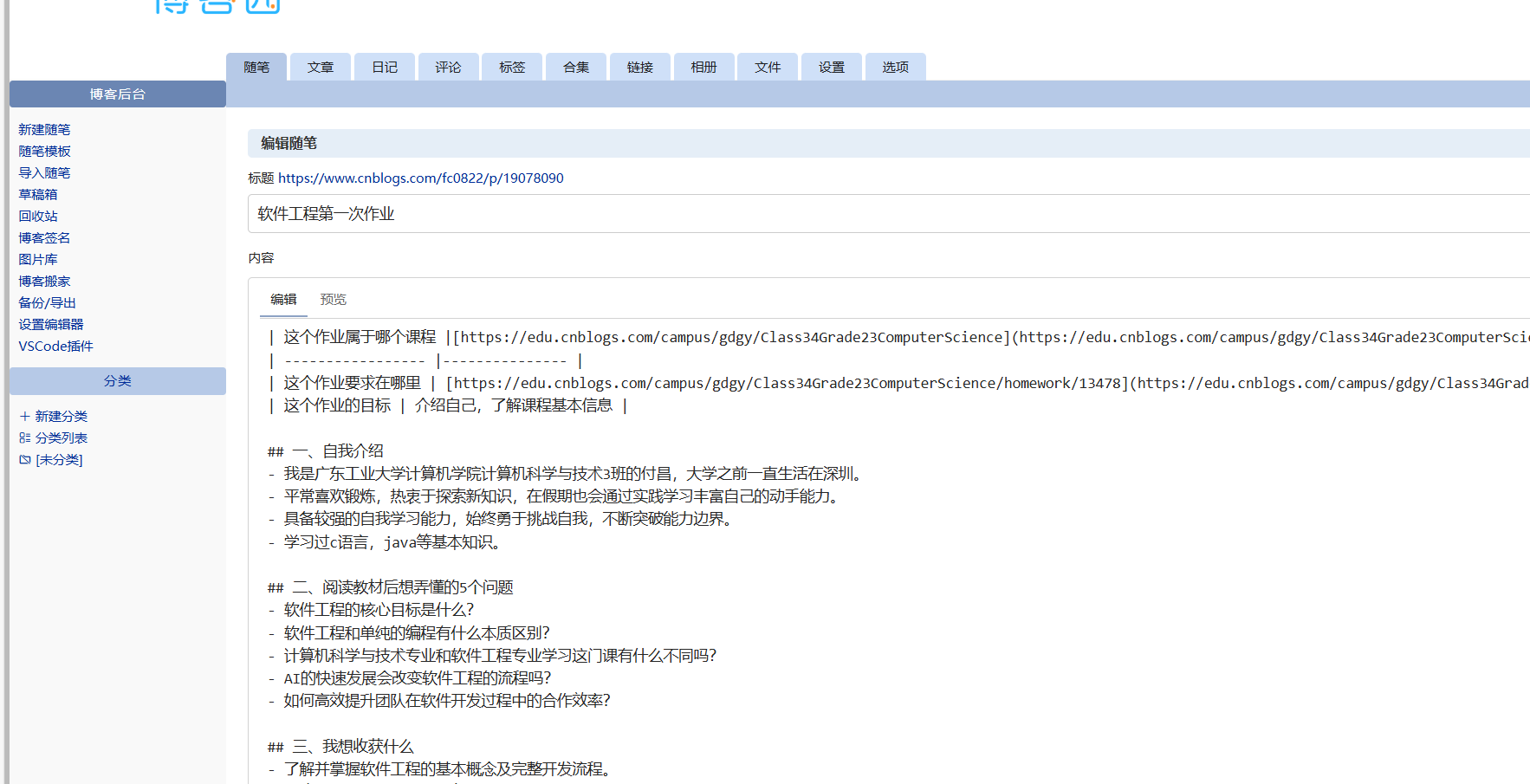The width and height of the screenshot is (1530, 784).
Task: Click the line 学习过c语言,java等基本知识。
Action: coord(384,541)
